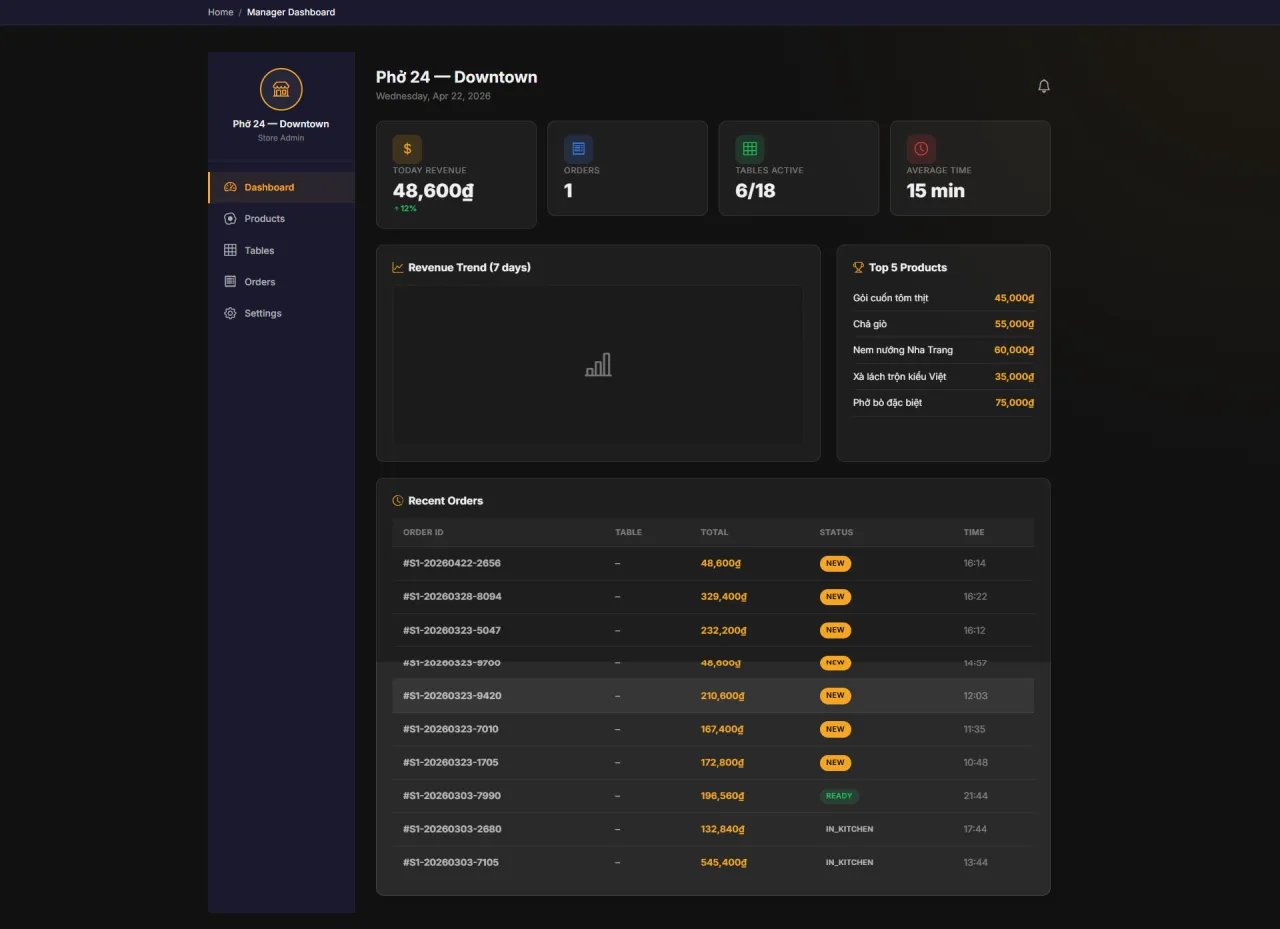Open the Settings menu item

click(281, 313)
